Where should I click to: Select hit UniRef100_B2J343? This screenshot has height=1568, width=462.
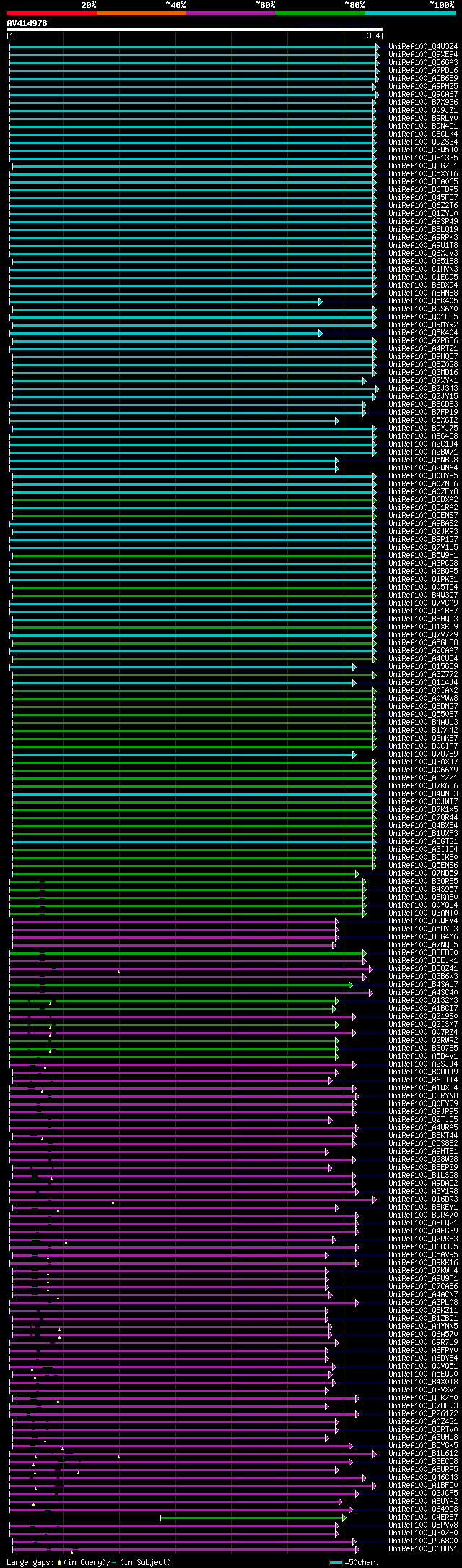tap(423, 388)
